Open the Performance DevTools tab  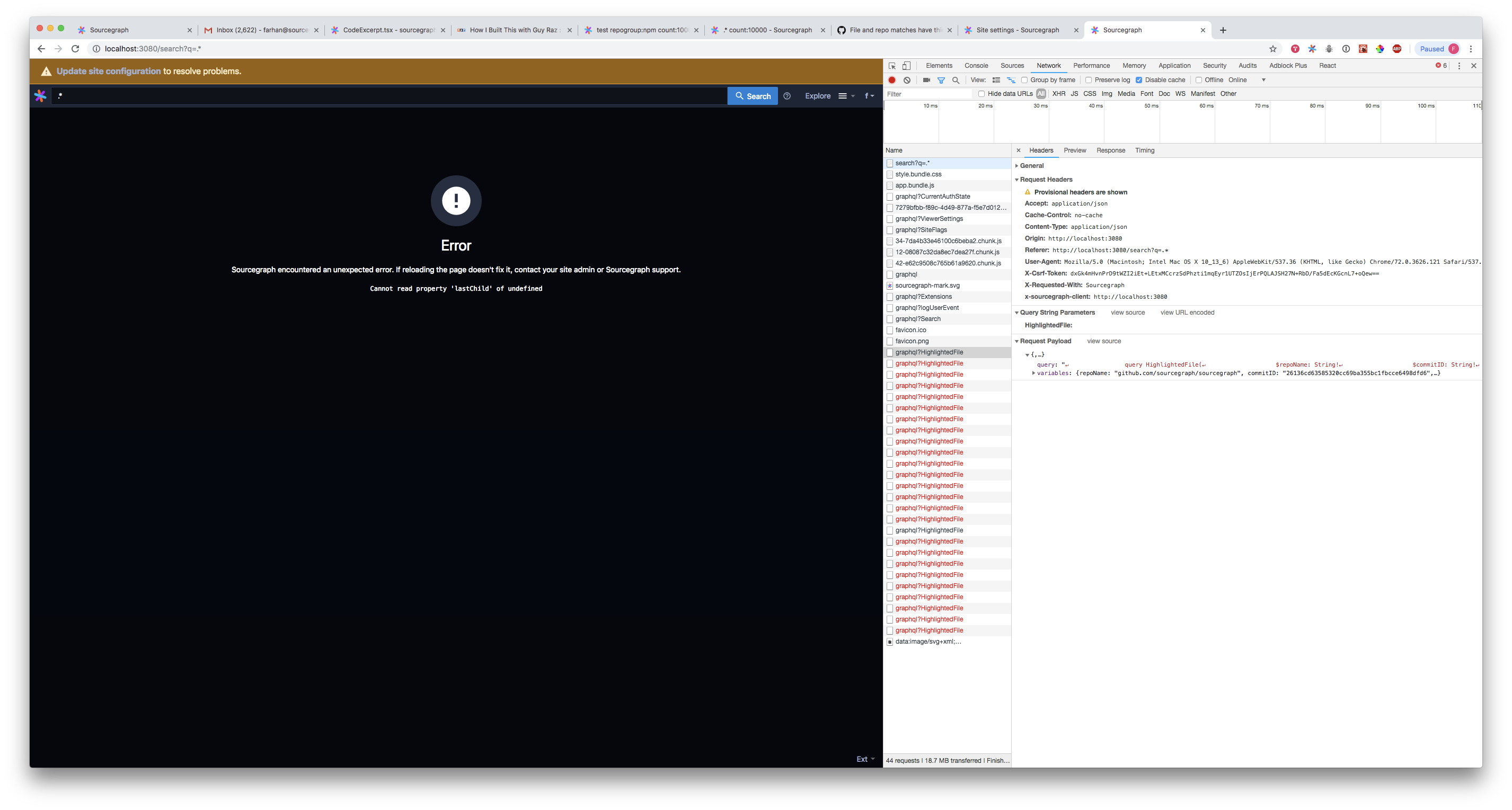(x=1091, y=66)
